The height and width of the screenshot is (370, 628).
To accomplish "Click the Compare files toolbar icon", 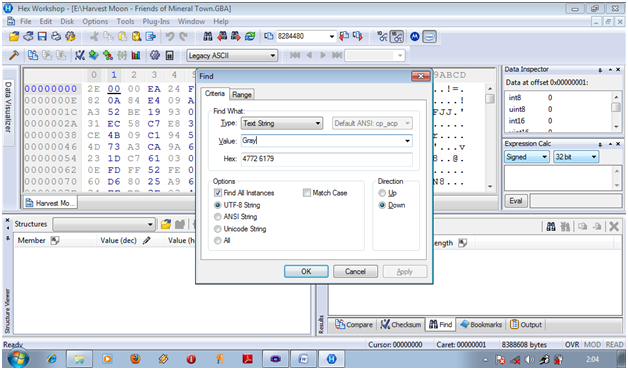I will pos(33,55).
